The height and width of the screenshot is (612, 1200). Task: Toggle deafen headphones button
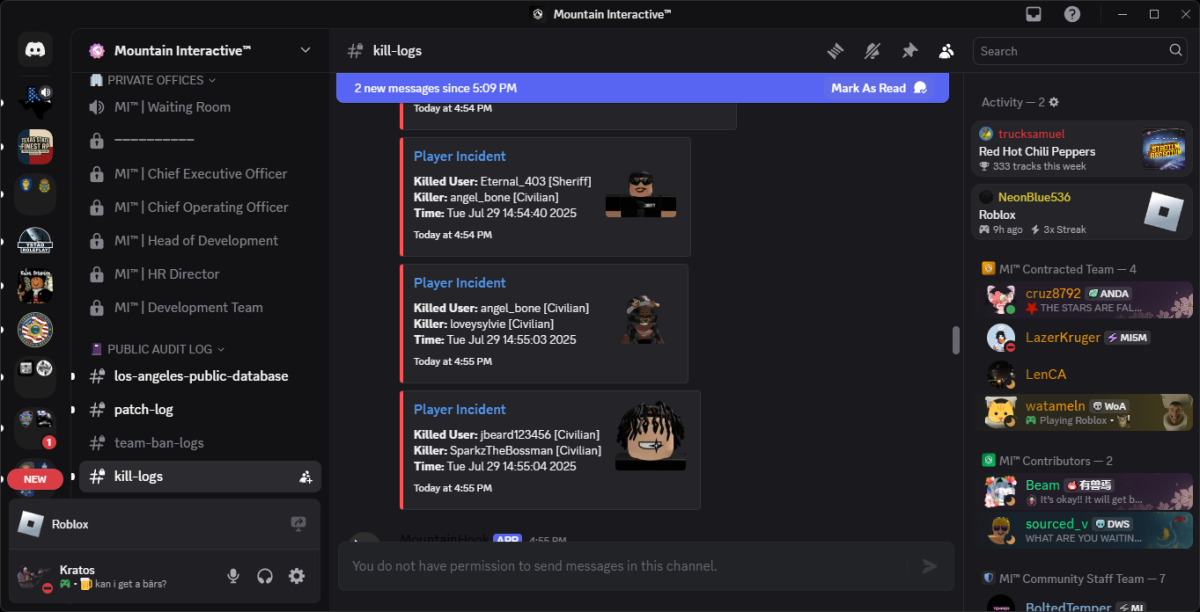[265, 576]
